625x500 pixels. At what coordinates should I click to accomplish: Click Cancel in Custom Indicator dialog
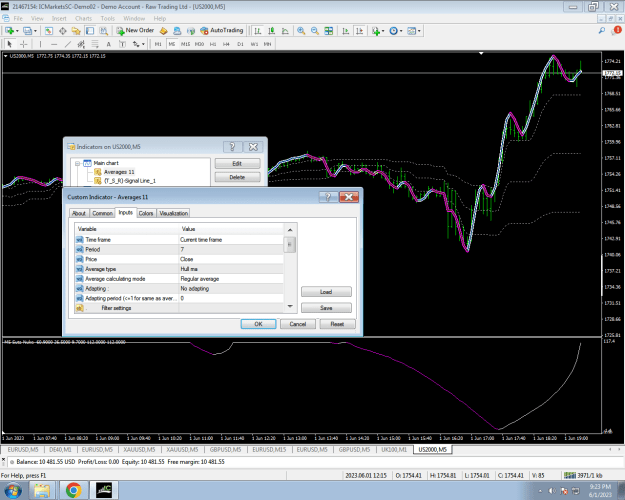pyautogui.click(x=298, y=324)
